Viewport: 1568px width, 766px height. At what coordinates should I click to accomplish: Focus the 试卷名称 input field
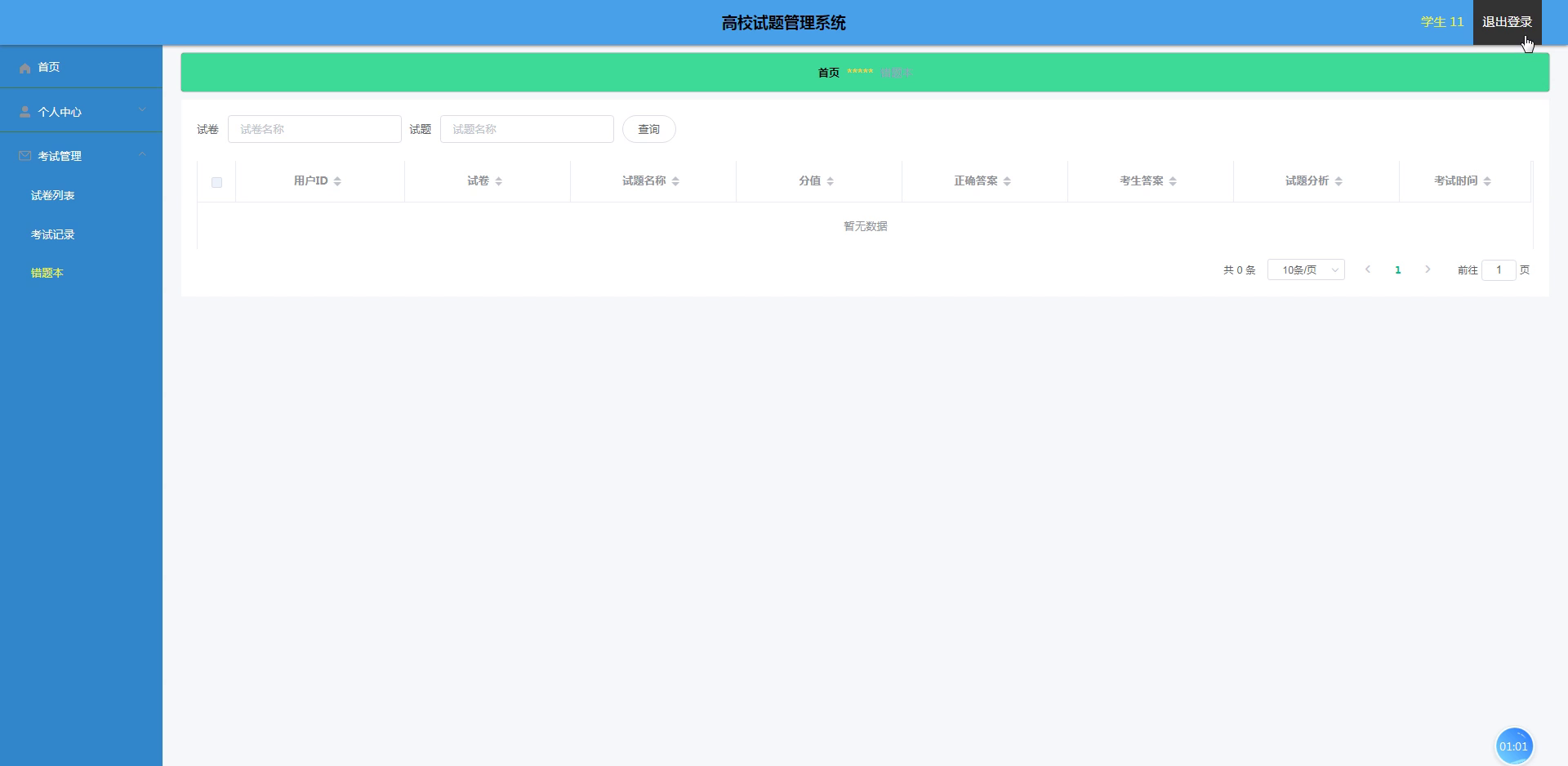point(314,129)
